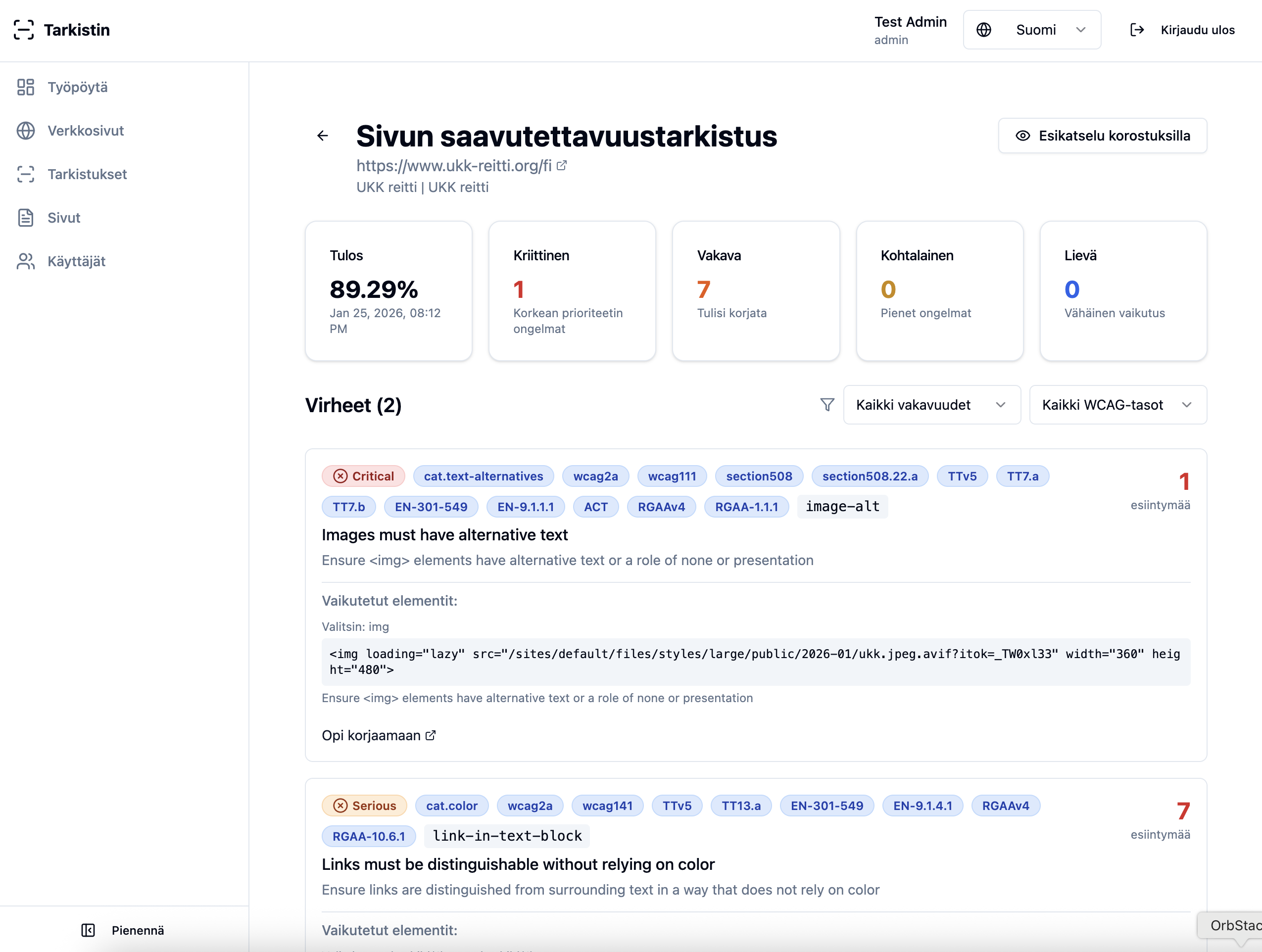Open the Kaikki WCAG-tasot dropdown

(x=1117, y=405)
